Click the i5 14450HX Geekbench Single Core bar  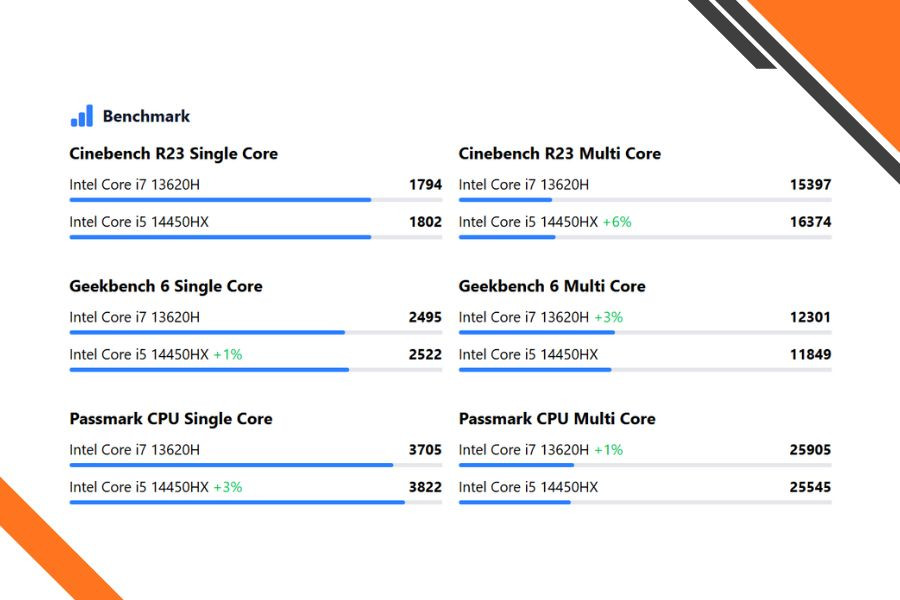pos(209,370)
